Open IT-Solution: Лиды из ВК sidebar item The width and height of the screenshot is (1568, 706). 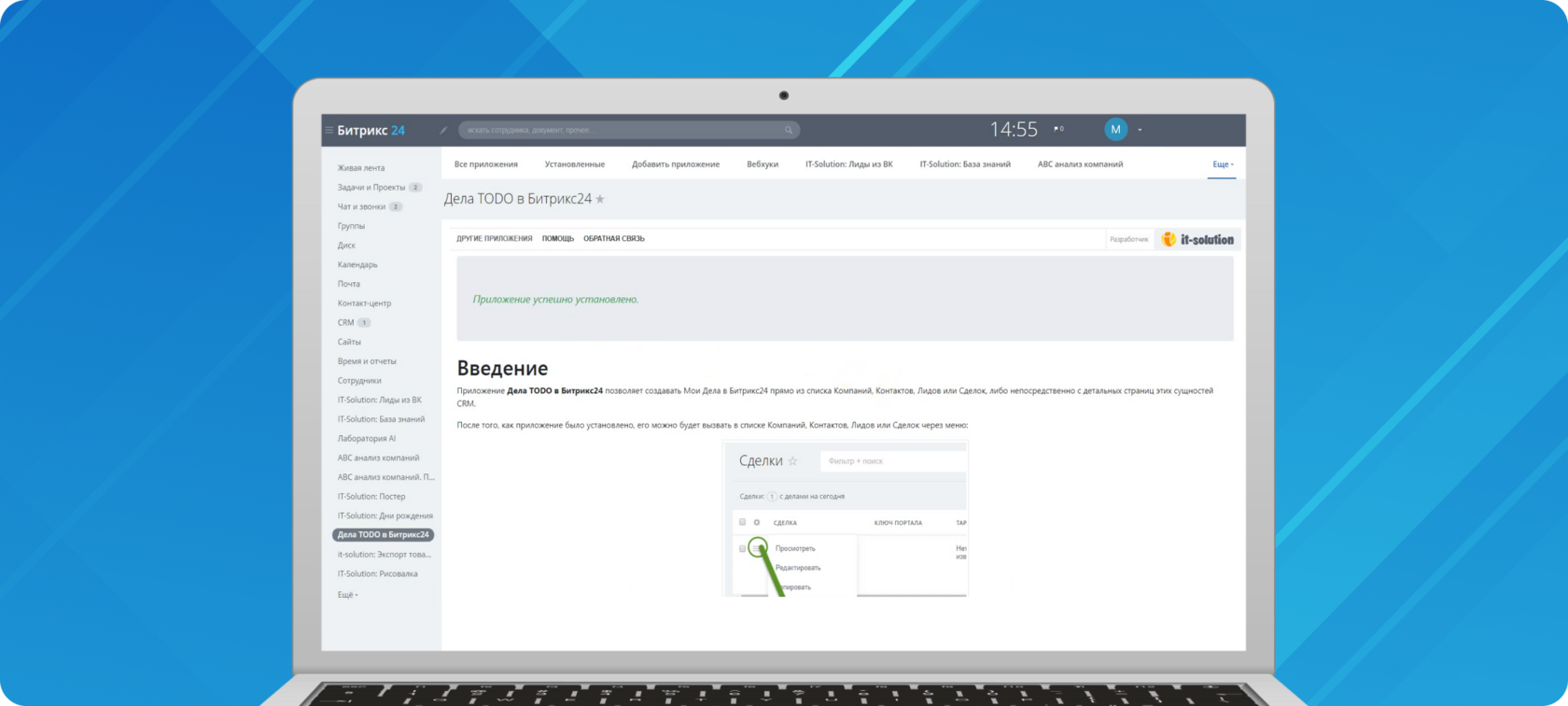tap(380, 400)
